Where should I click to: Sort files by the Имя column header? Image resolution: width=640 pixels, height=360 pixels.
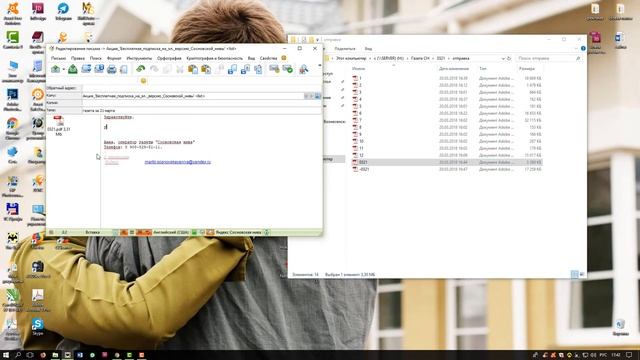358,69
